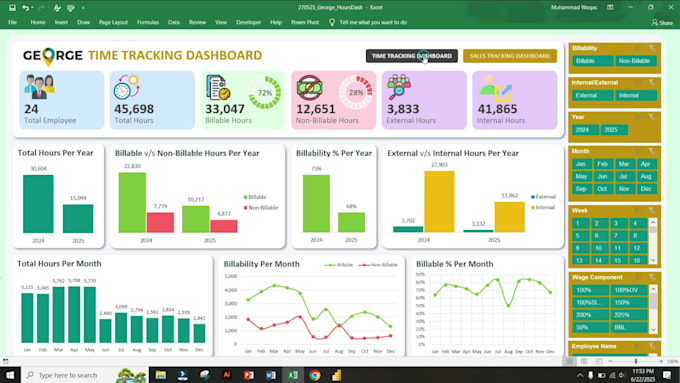Toggle multi-select on Internal/External slicer

click(x=638, y=82)
